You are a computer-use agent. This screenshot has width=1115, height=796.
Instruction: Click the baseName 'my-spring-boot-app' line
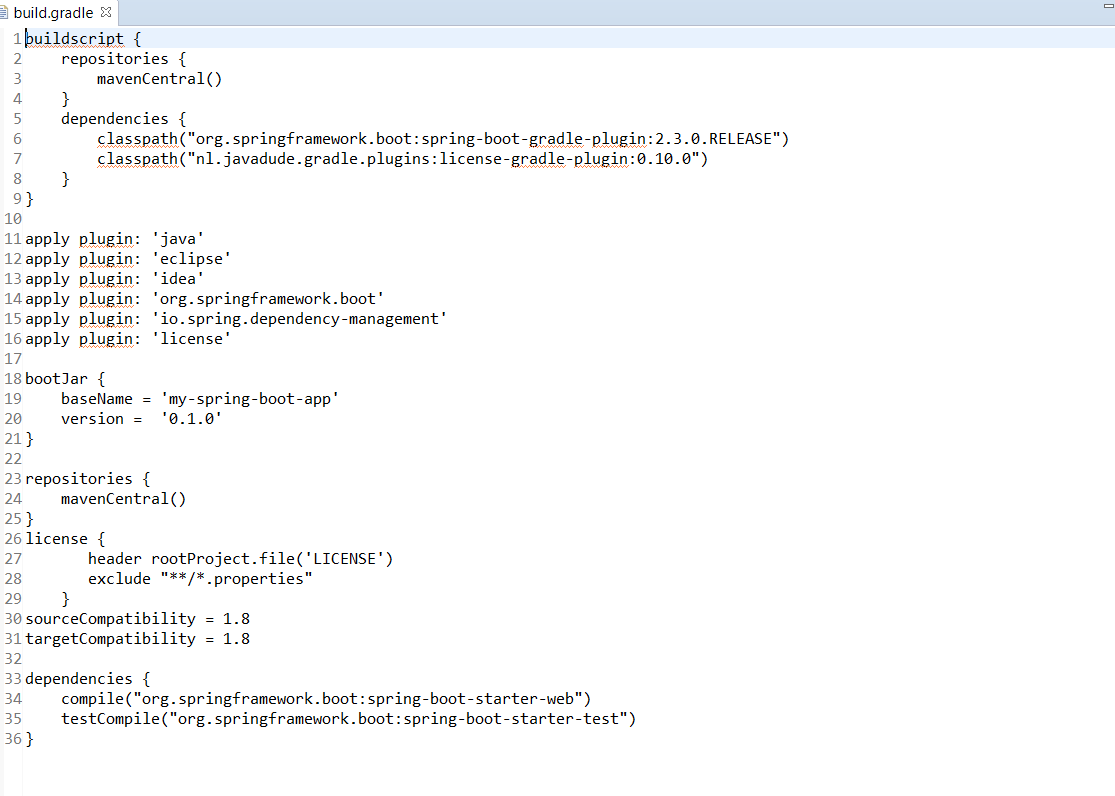(x=200, y=398)
